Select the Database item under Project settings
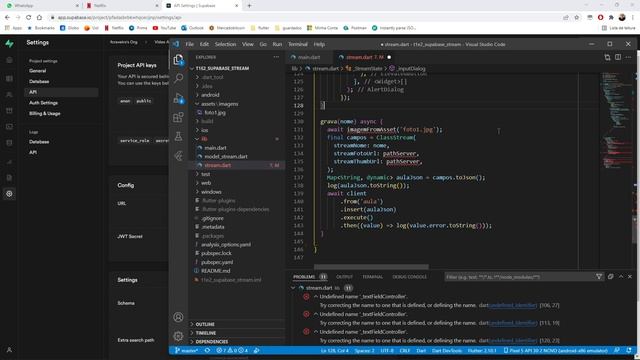 (x=39, y=81)
